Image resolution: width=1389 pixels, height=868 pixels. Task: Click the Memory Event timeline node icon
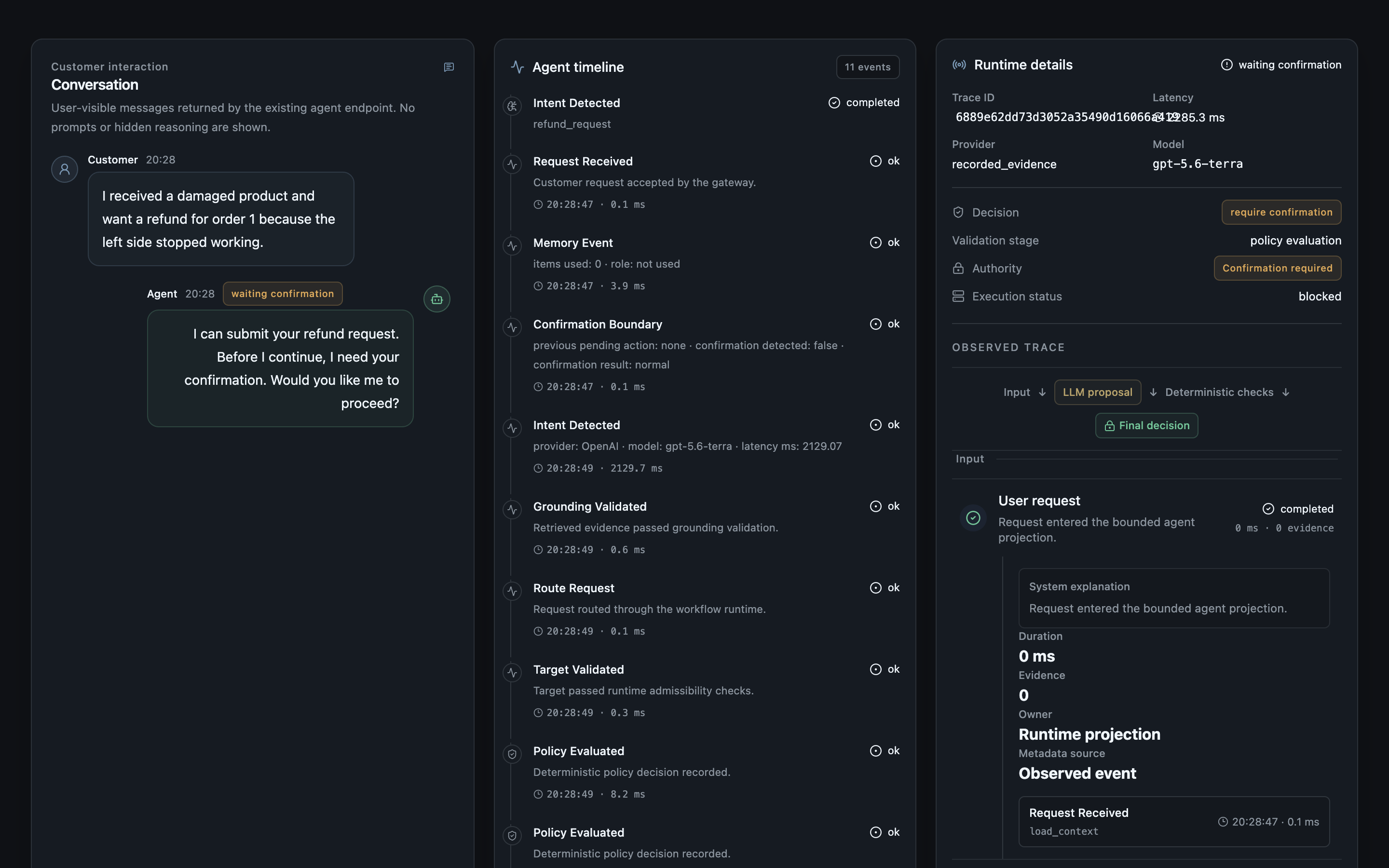(512, 246)
